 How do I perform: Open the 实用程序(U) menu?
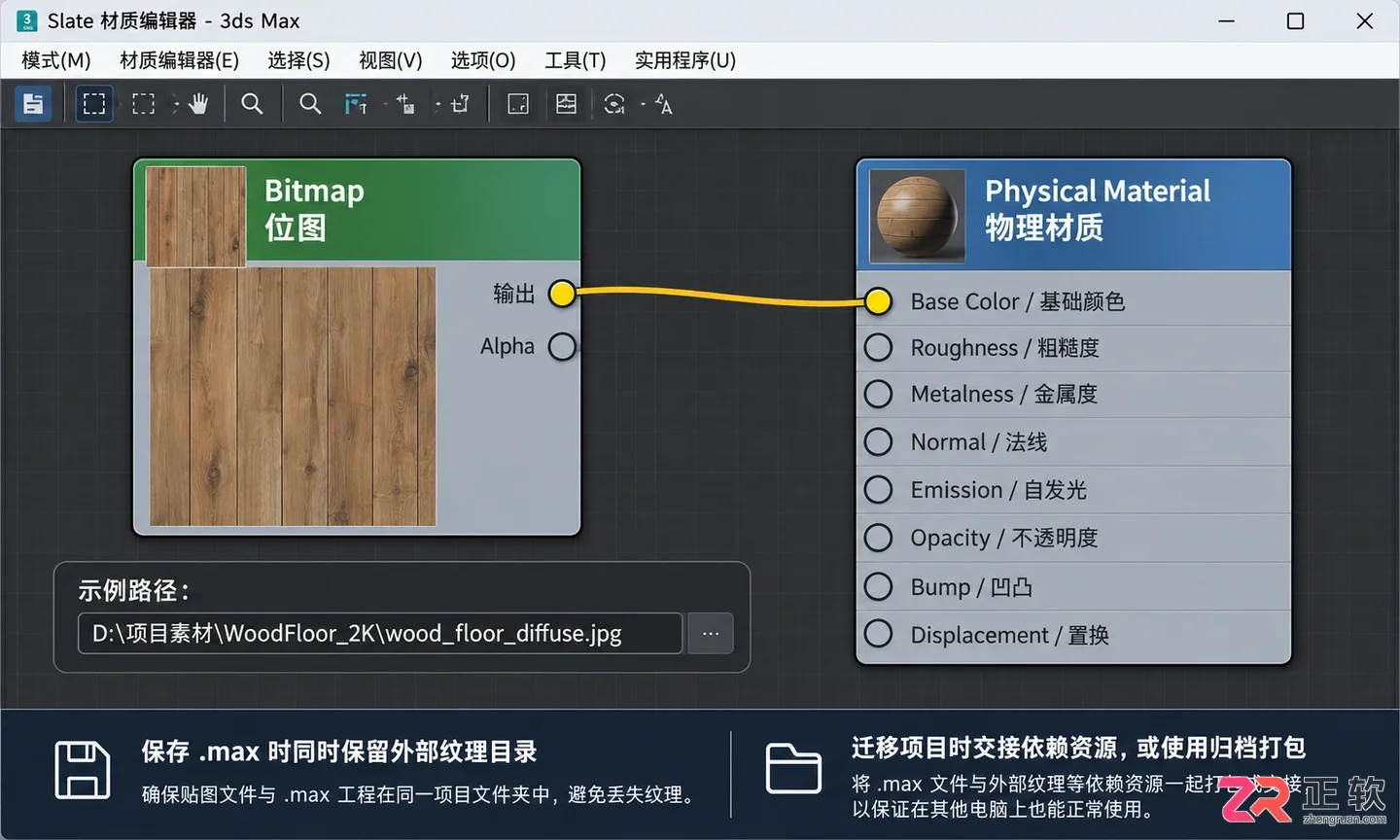pyautogui.click(x=685, y=60)
